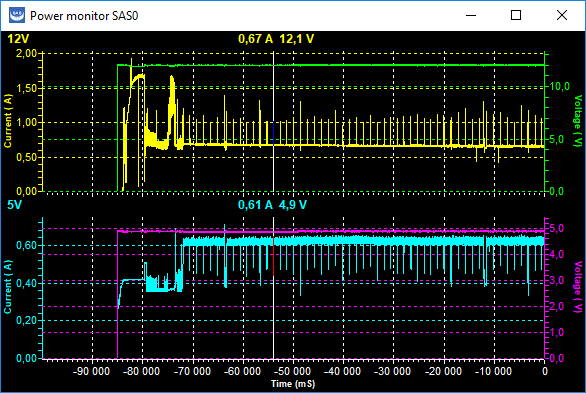Viewport: 586px width, 393px height.
Task: Click the 0,40 tick on 5V current axis
Action: [x=27, y=283]
